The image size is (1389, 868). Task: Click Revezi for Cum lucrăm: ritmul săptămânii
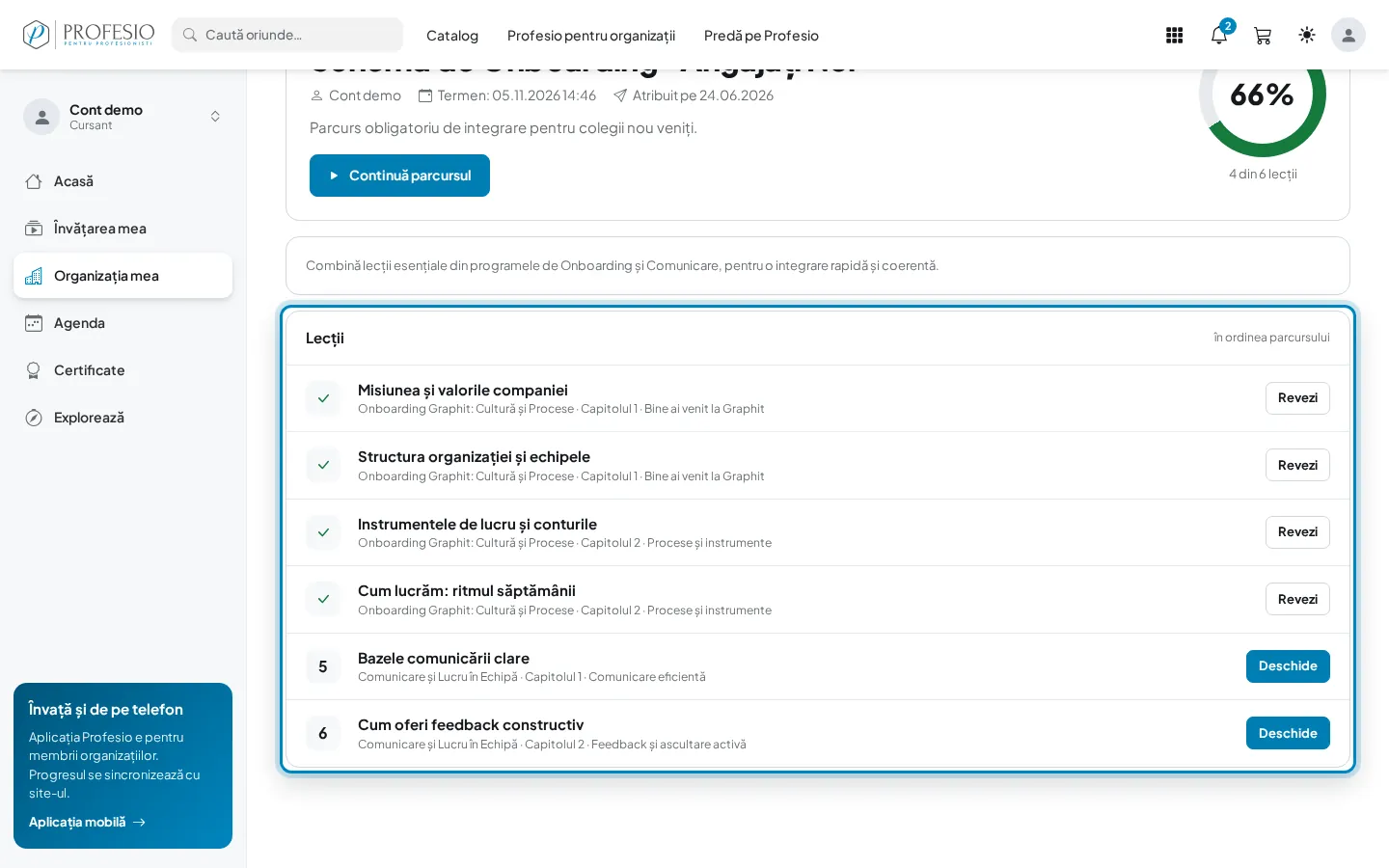[x=1297, y=599]
